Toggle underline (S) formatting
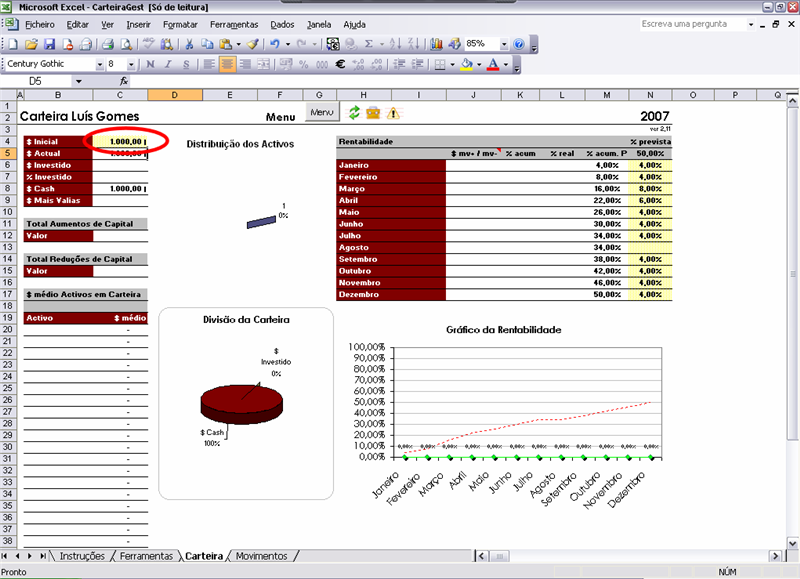 pos(186,64)
